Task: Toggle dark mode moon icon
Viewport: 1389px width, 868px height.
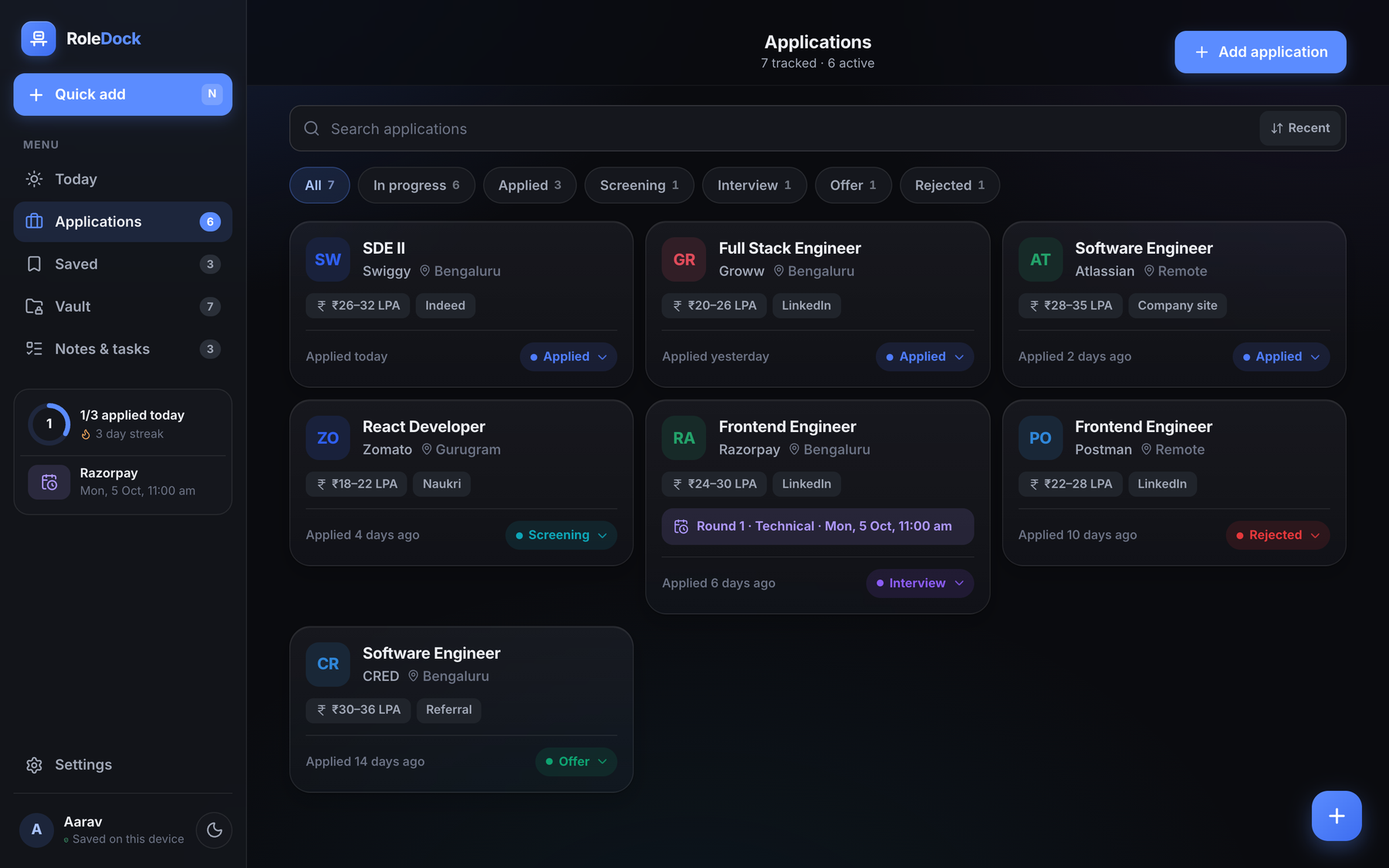Action: 214,830
